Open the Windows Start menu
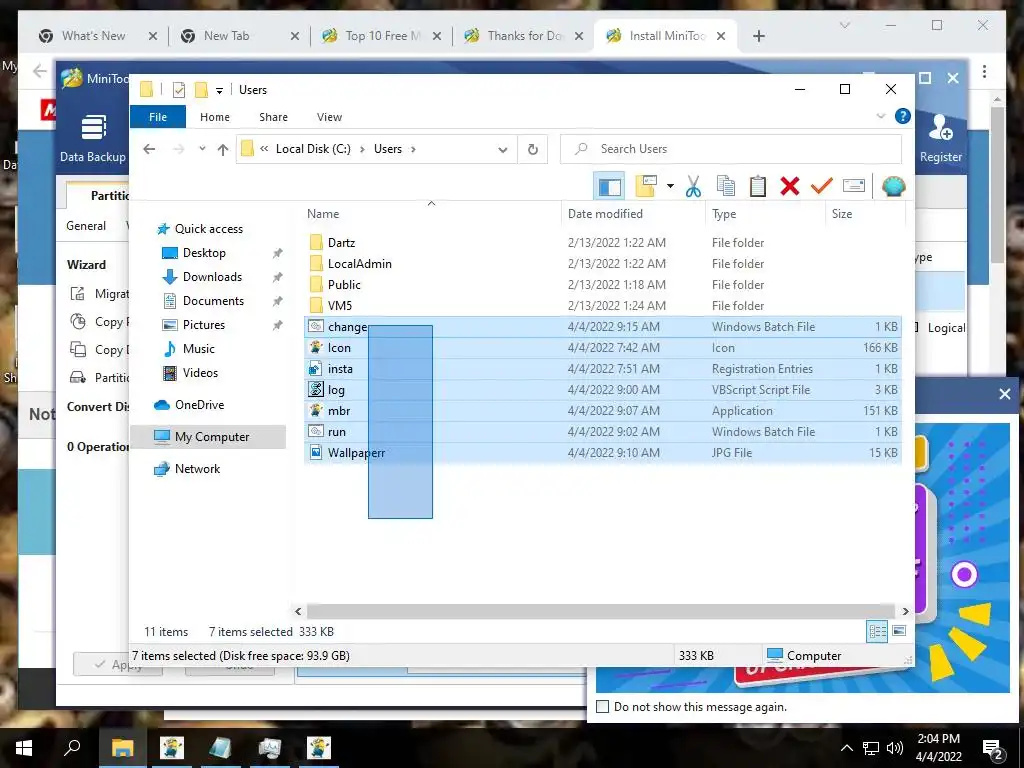1024x768 pixels. (24, 748)
